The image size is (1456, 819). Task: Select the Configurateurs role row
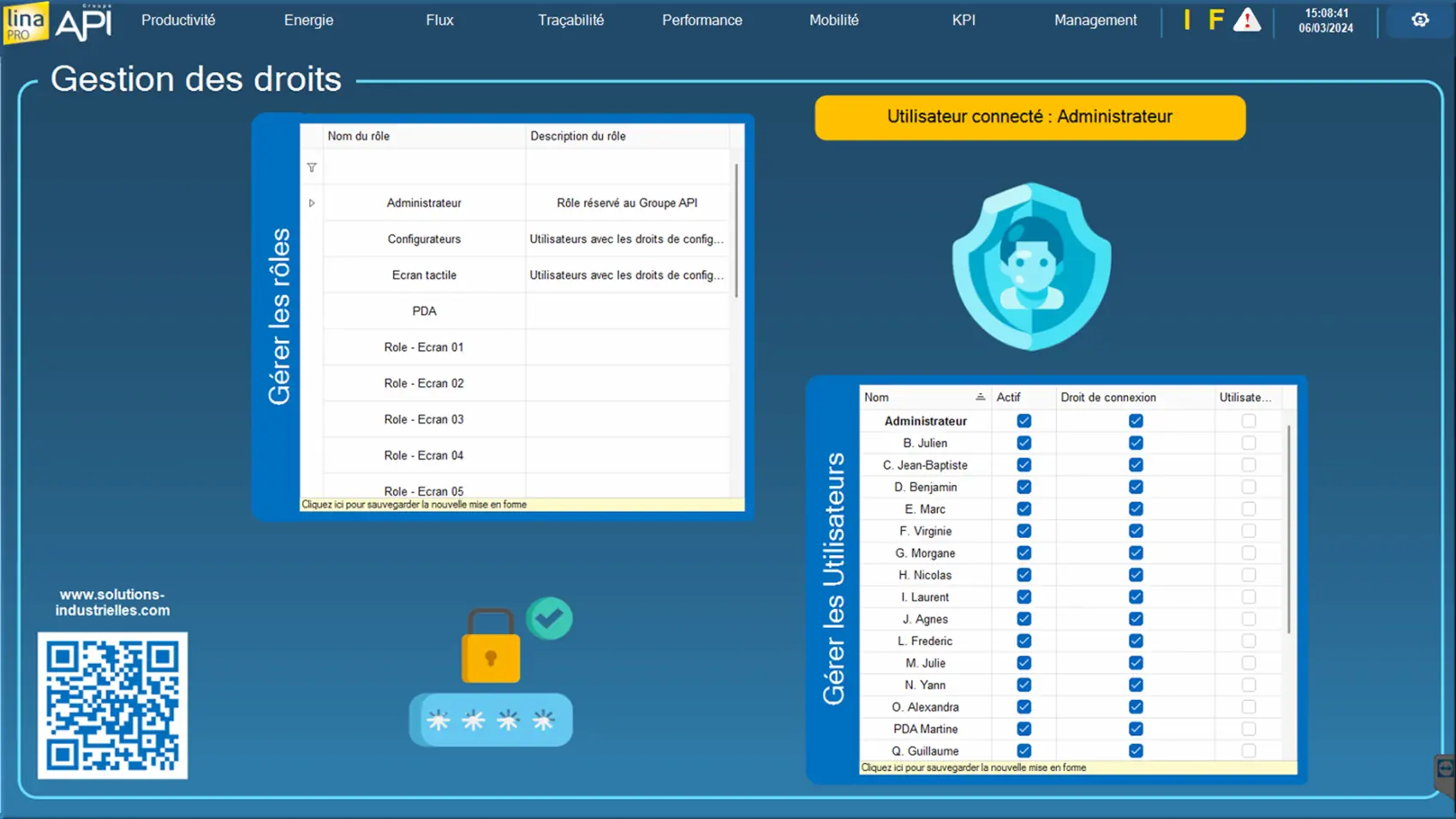pyautogui.click(x=424, y=239)
